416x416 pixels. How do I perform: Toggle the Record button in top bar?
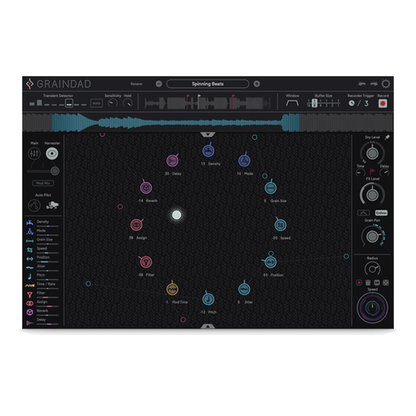click(x=383, y=103)
